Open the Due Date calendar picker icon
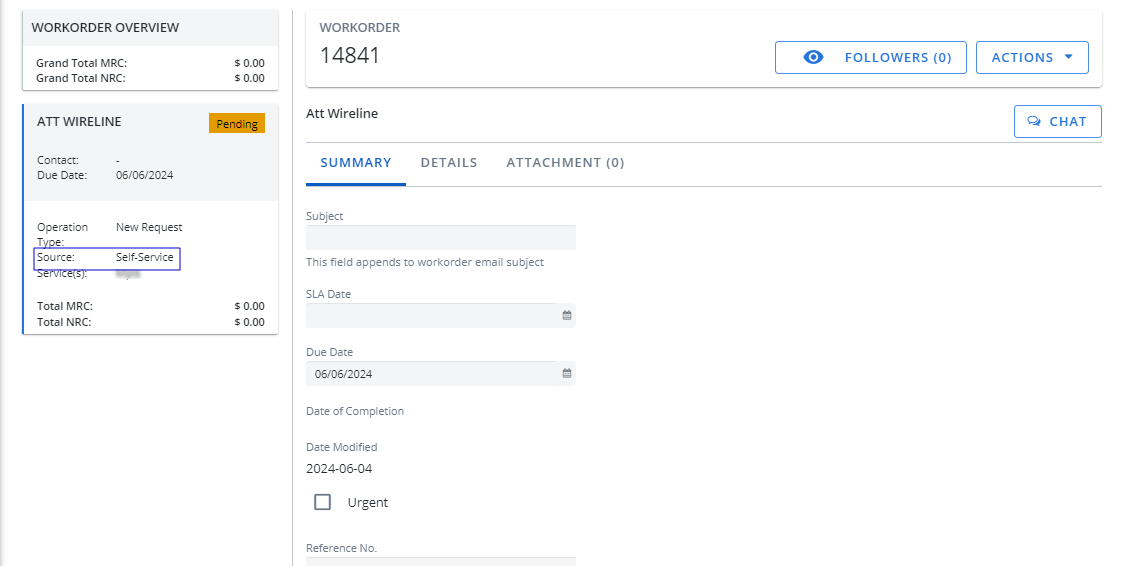The image size is (1124, 566). (x=566, y=373)
